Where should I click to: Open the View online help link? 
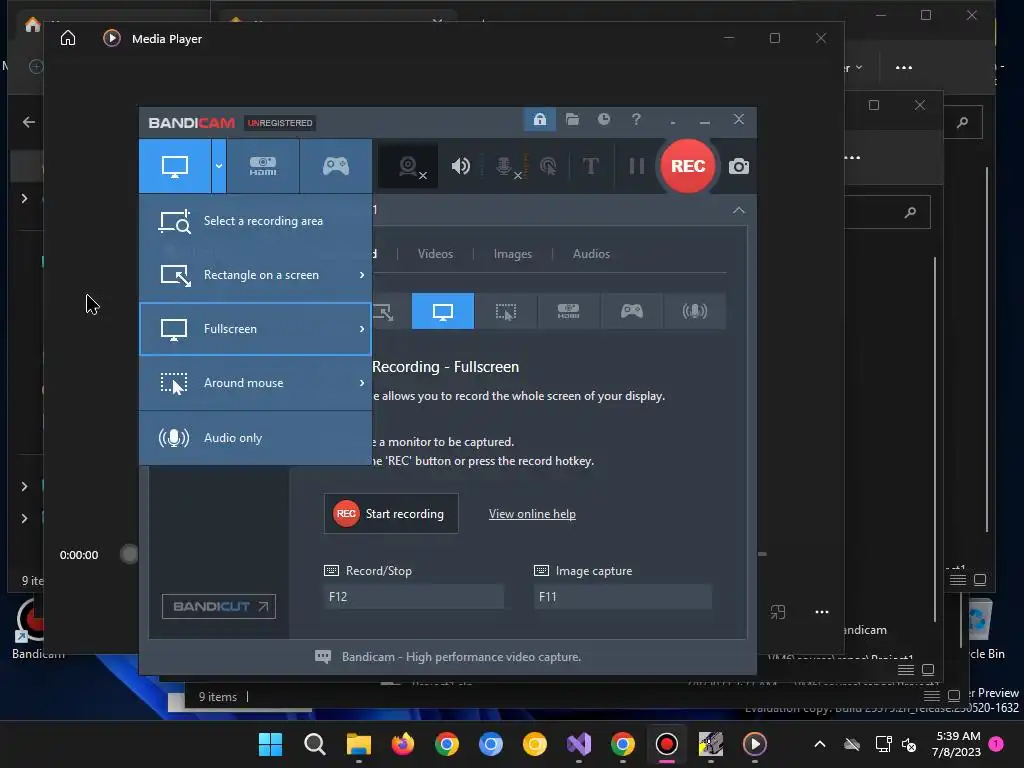coord(532,514)
